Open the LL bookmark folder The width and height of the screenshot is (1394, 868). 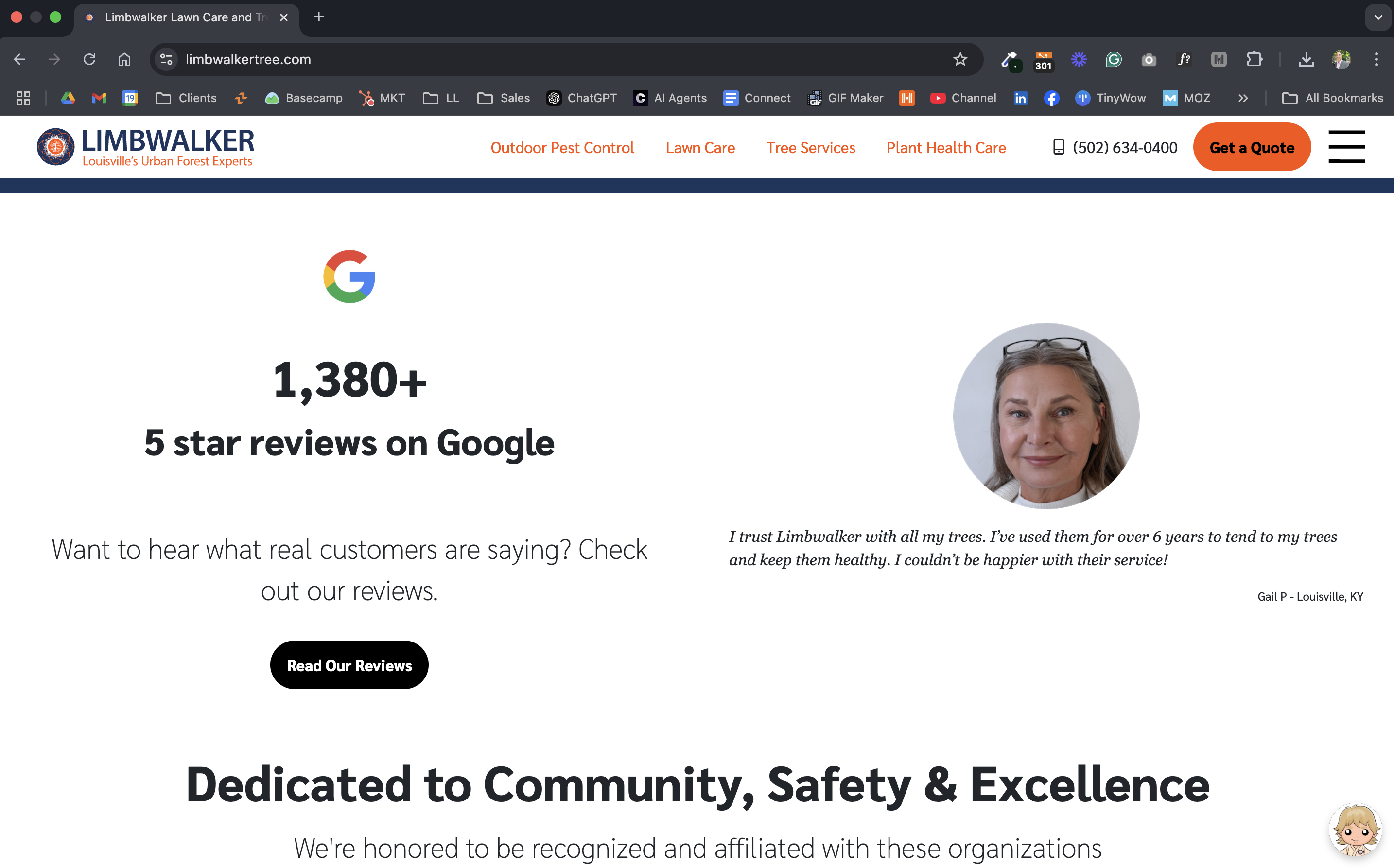441,98
